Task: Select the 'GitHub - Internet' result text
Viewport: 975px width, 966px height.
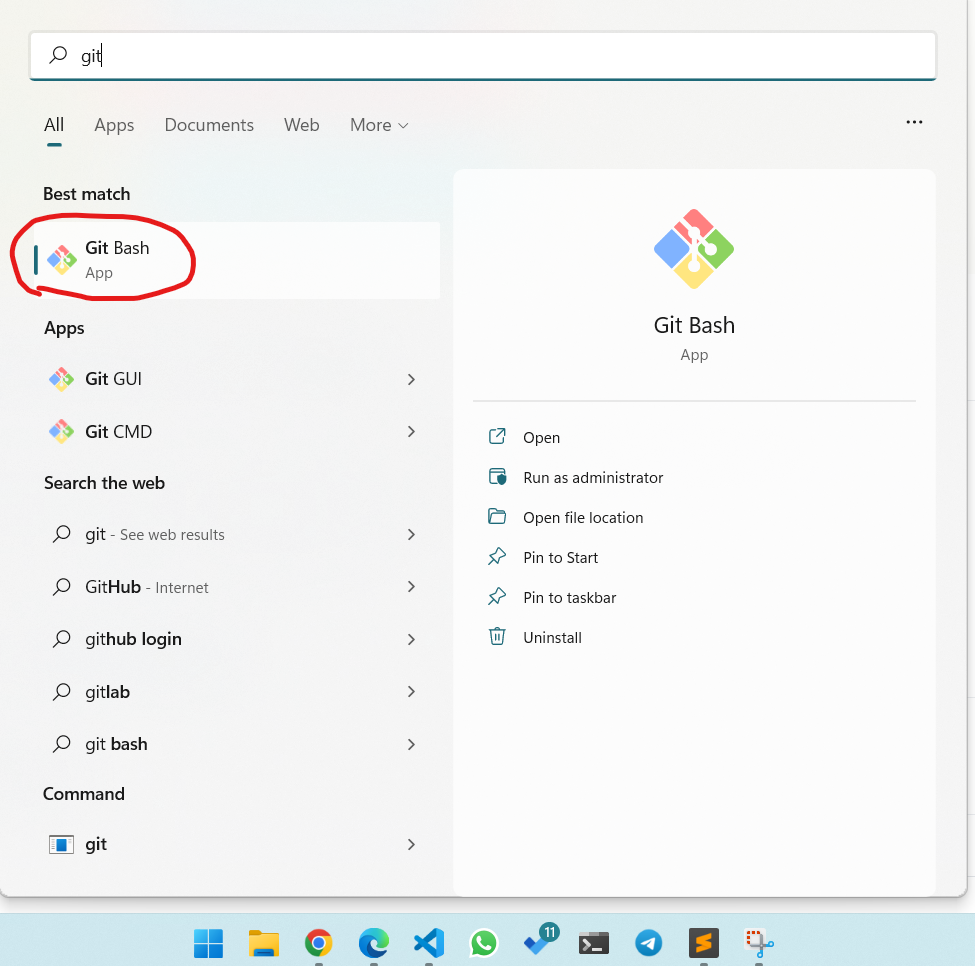Action: tap(147, 587)
